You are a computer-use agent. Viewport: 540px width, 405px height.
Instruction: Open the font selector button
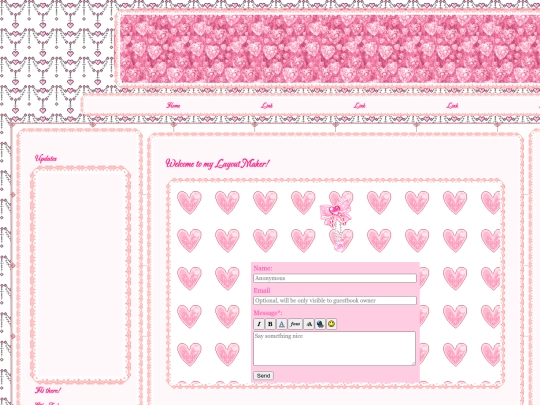point(295,324)
